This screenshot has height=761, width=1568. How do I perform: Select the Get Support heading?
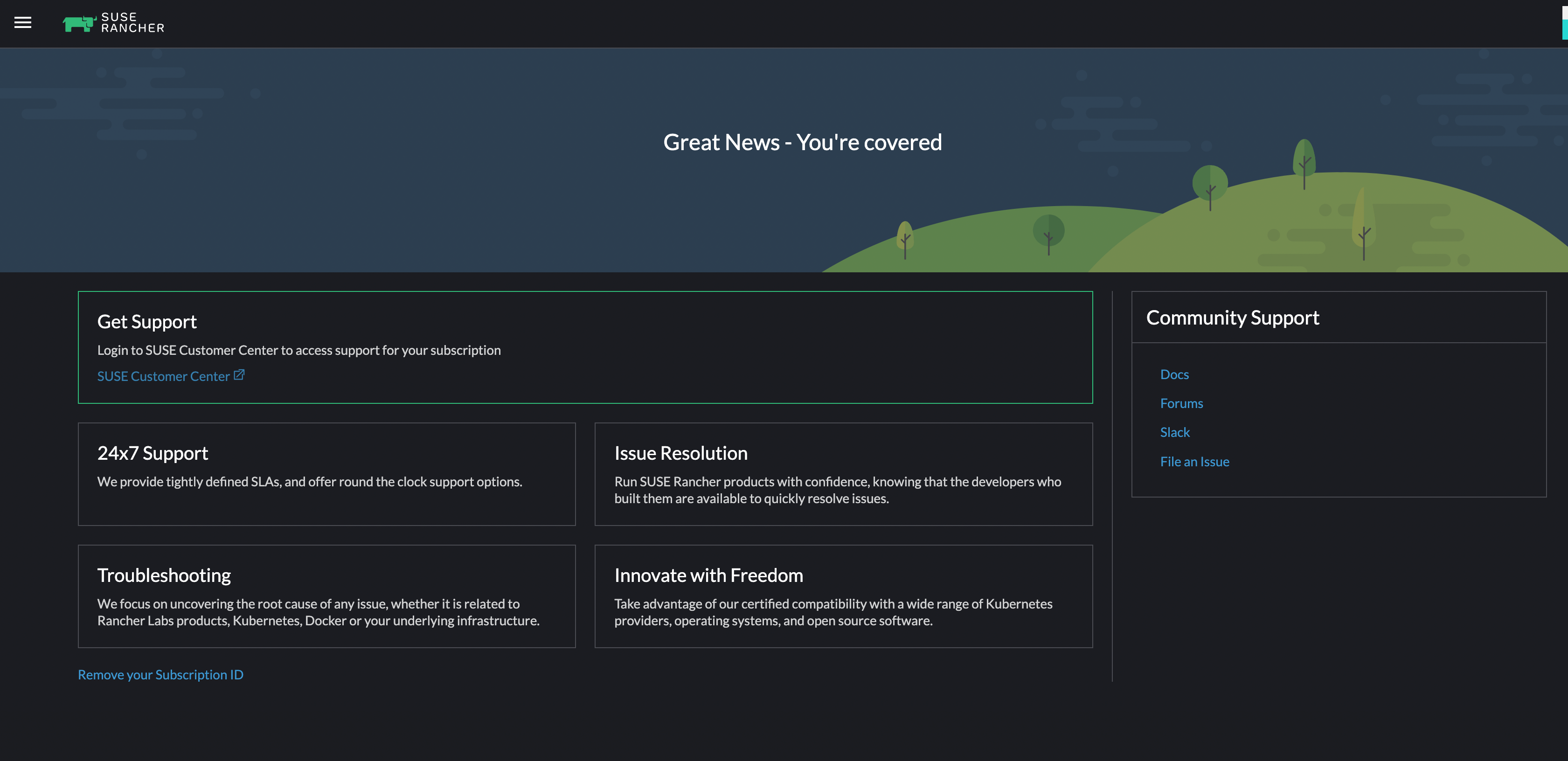tap(147, 321)
